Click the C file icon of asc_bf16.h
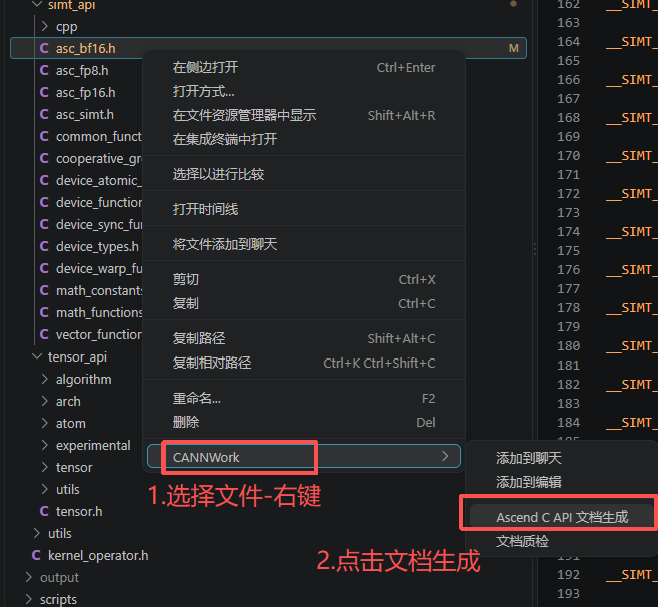Screen dimensions: 658x607 tap(44, 48)
